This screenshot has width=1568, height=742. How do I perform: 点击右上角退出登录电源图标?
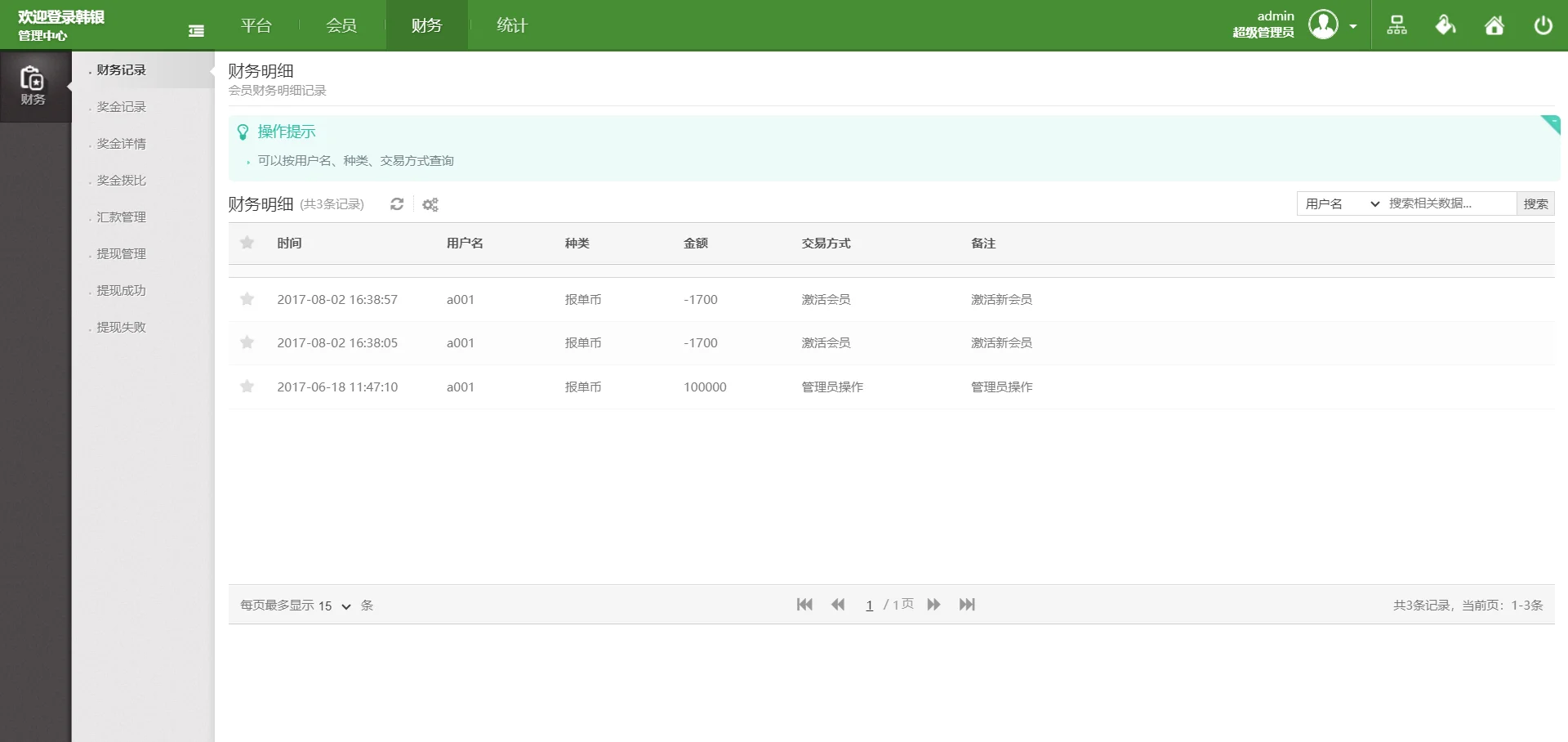tap(1543, 25)
